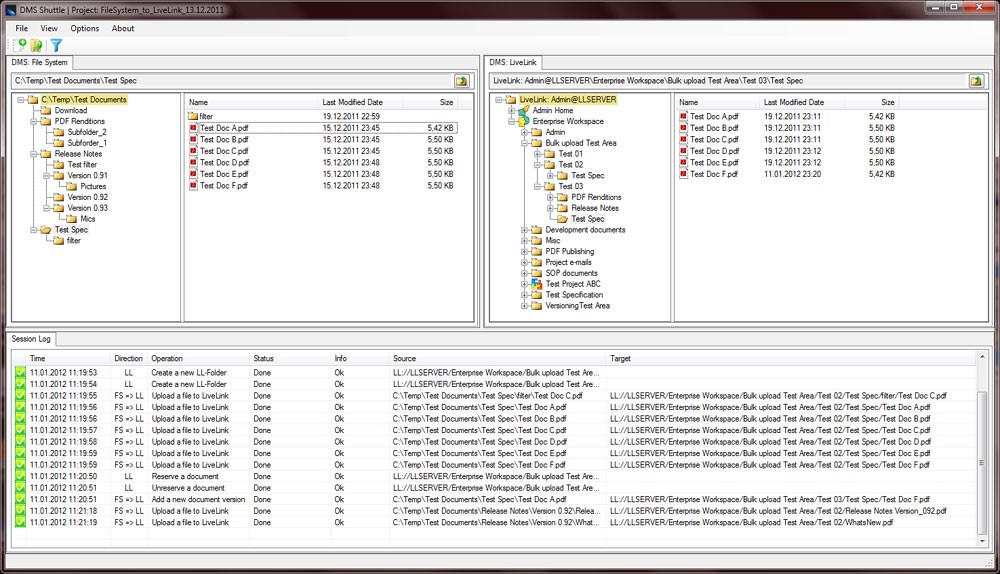Viewport: 1000px width, 574px height.
Task: Collapse the Version 0.93 tree node
Action: click(46, 208)
